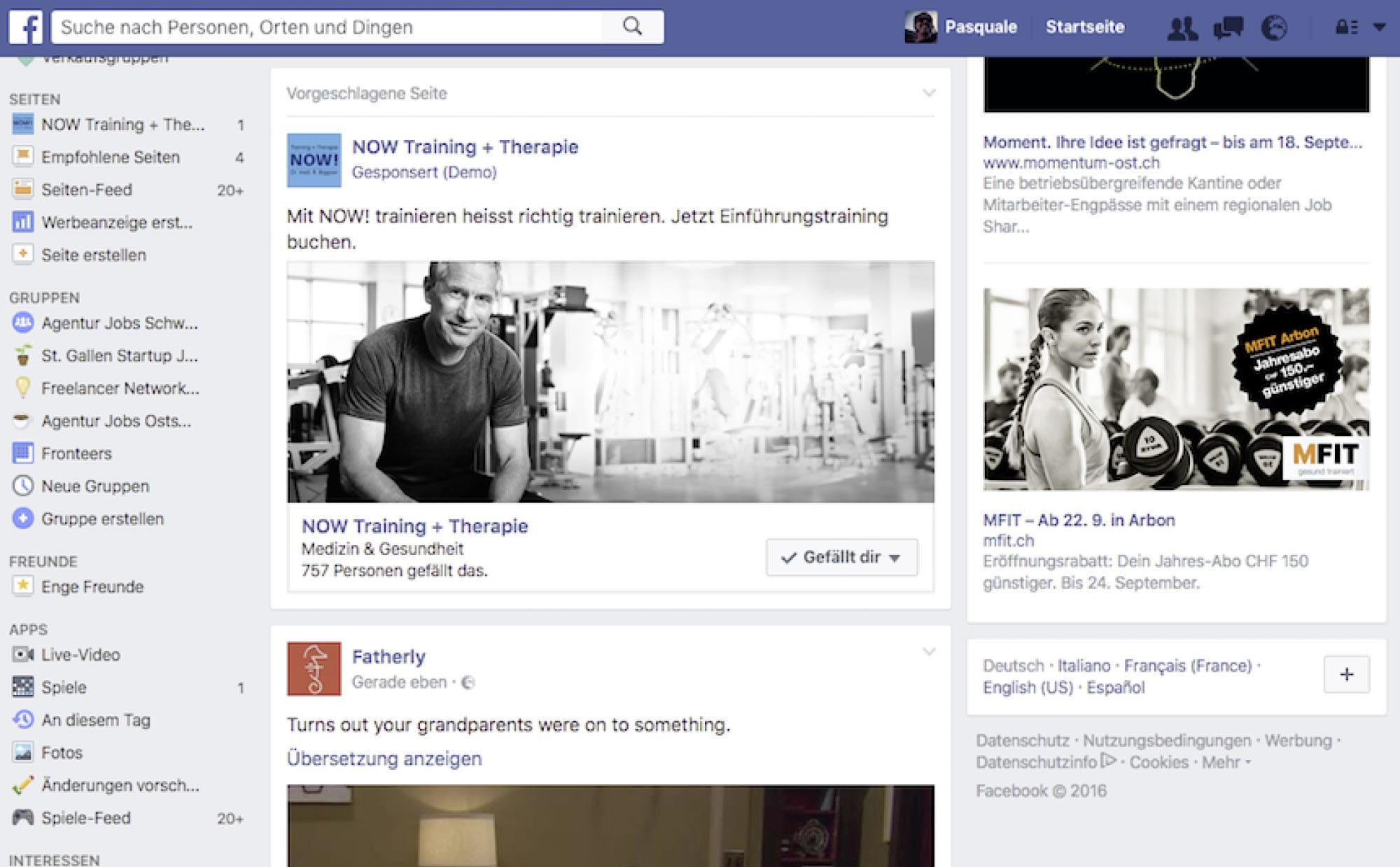The width and height of the screenshot is (1400, 867).
Task: Click the NOW! page logo in post
Action: (314, 160)
